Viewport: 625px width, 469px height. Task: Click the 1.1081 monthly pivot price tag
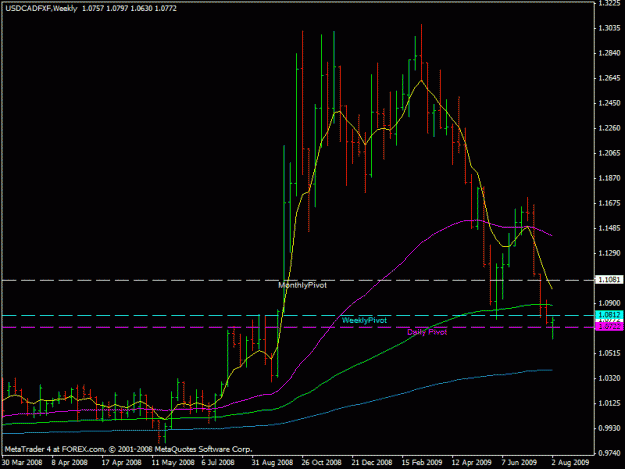609,280
